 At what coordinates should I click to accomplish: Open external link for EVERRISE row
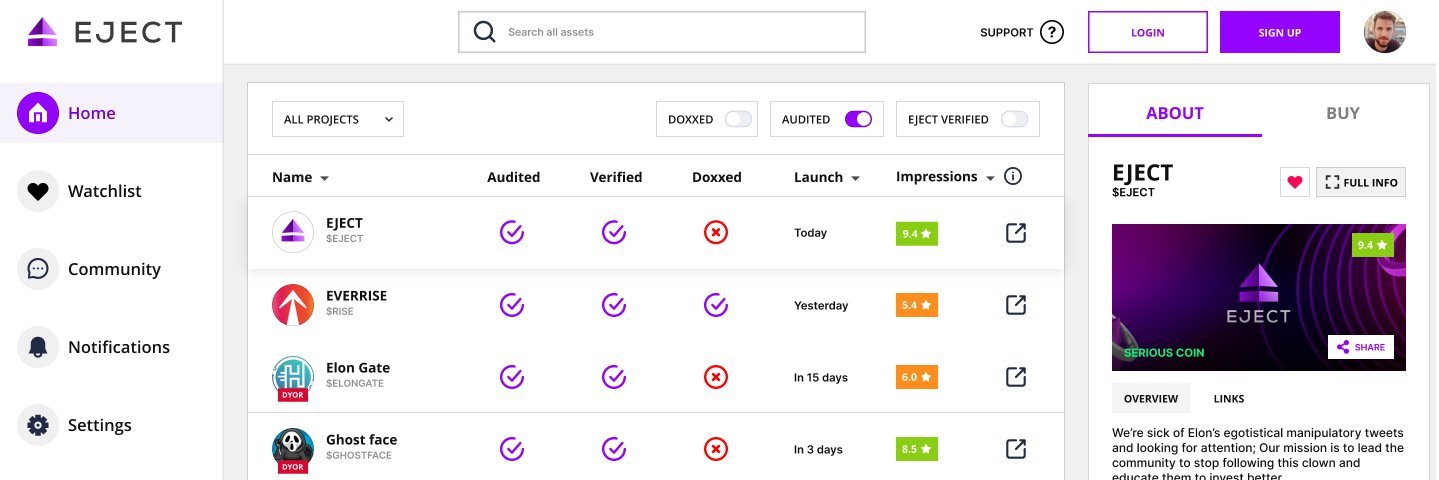1015,305
